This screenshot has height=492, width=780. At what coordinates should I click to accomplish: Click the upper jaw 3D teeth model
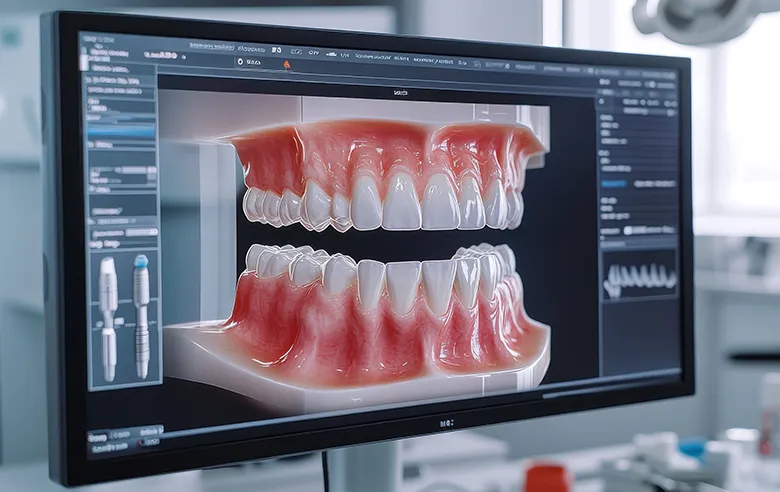[x=385, y=175]
